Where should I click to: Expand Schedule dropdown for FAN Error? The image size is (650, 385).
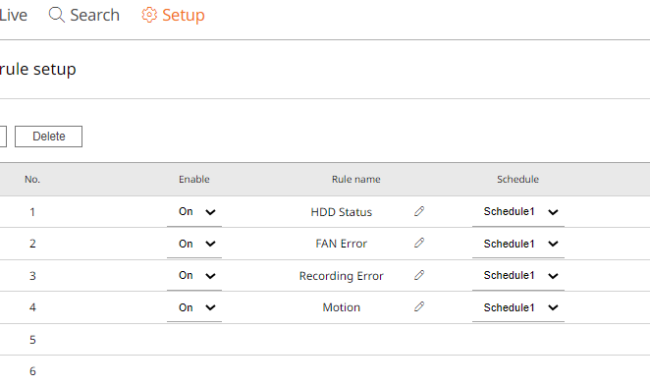[518, 244]
